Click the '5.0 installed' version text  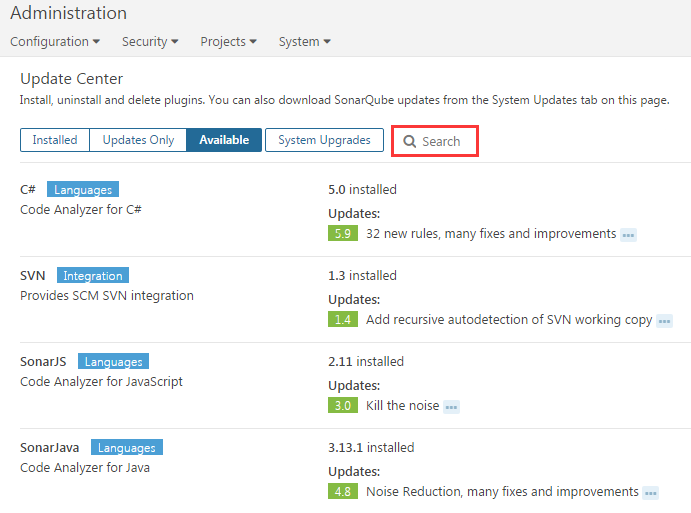[x=362, y=190]
